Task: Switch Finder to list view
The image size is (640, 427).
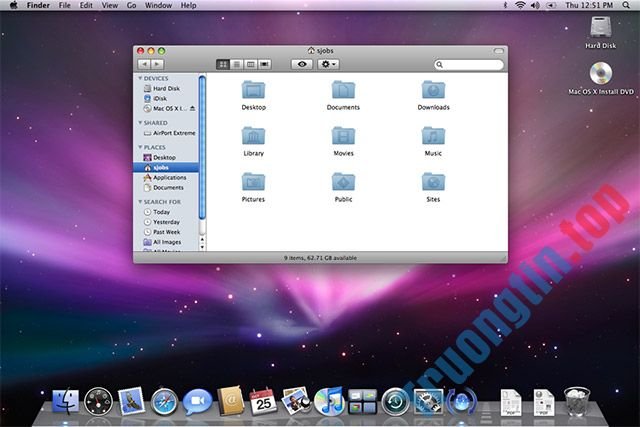Action: click(236, 64)
